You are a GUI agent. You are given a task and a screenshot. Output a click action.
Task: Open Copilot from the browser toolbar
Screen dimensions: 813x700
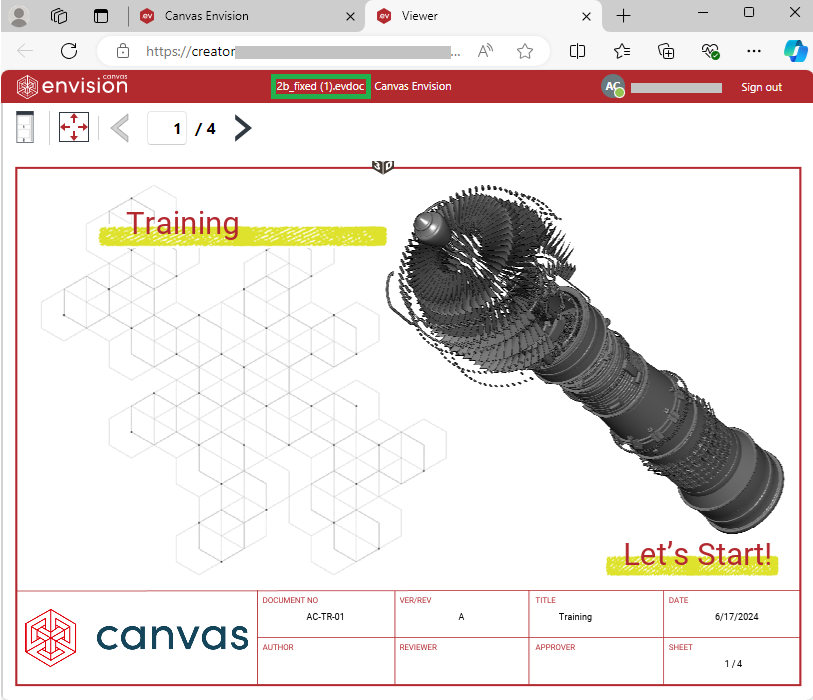click(796, 51)
